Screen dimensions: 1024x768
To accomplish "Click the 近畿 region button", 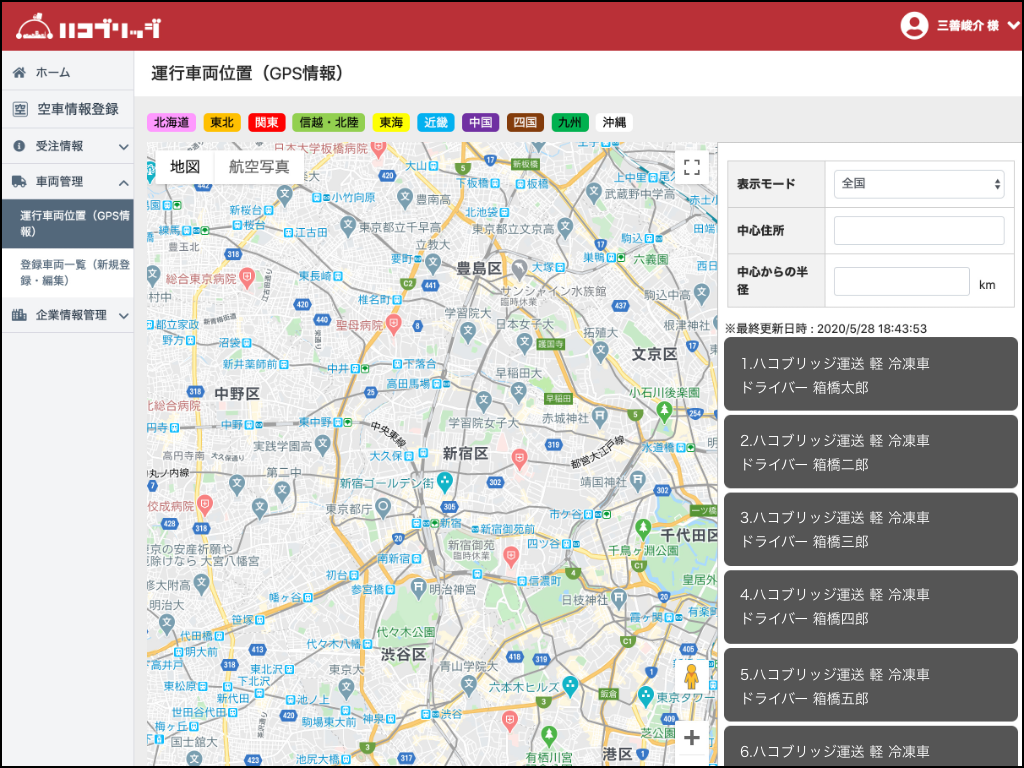I will (436, 122).
